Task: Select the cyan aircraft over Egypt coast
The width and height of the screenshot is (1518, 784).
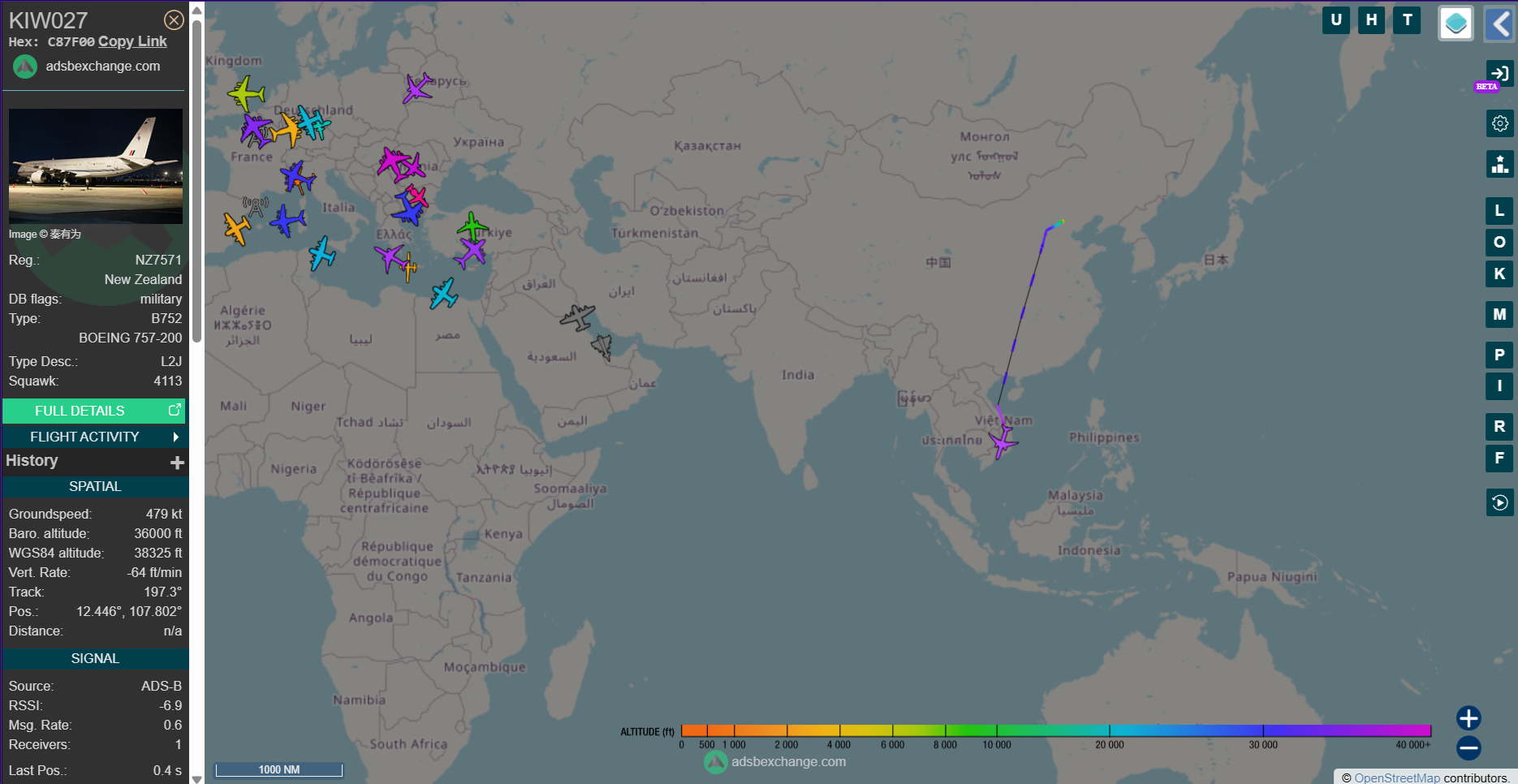Action: pos(444,294)
